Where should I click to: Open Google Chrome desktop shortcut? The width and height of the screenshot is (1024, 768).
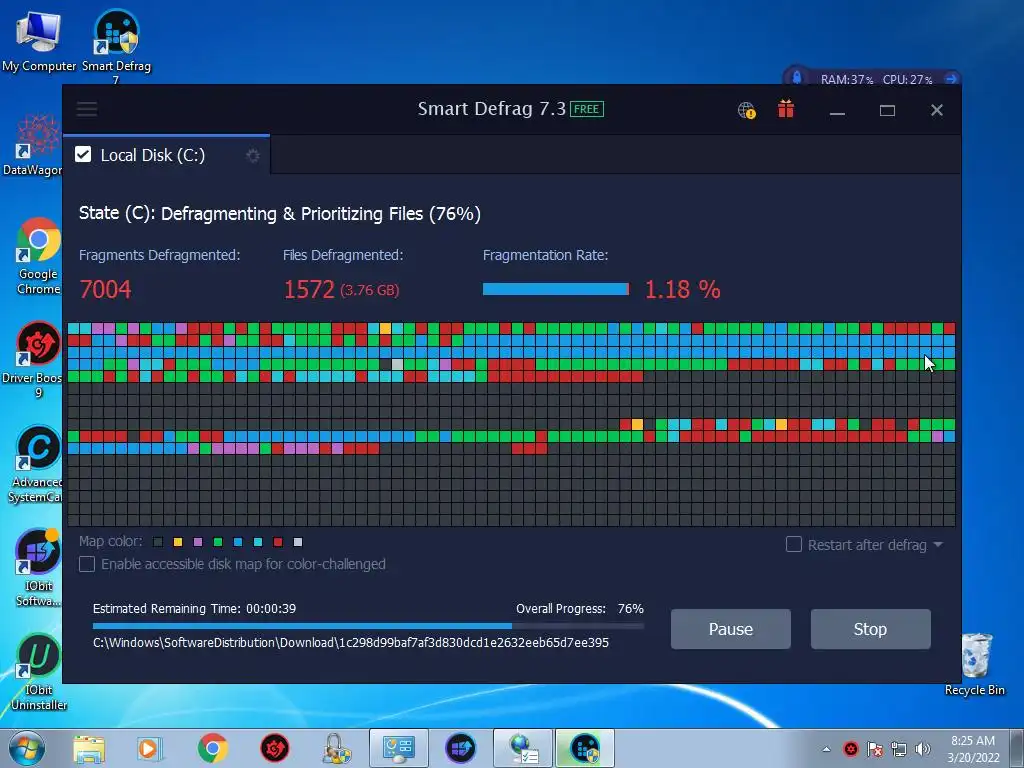38,256
